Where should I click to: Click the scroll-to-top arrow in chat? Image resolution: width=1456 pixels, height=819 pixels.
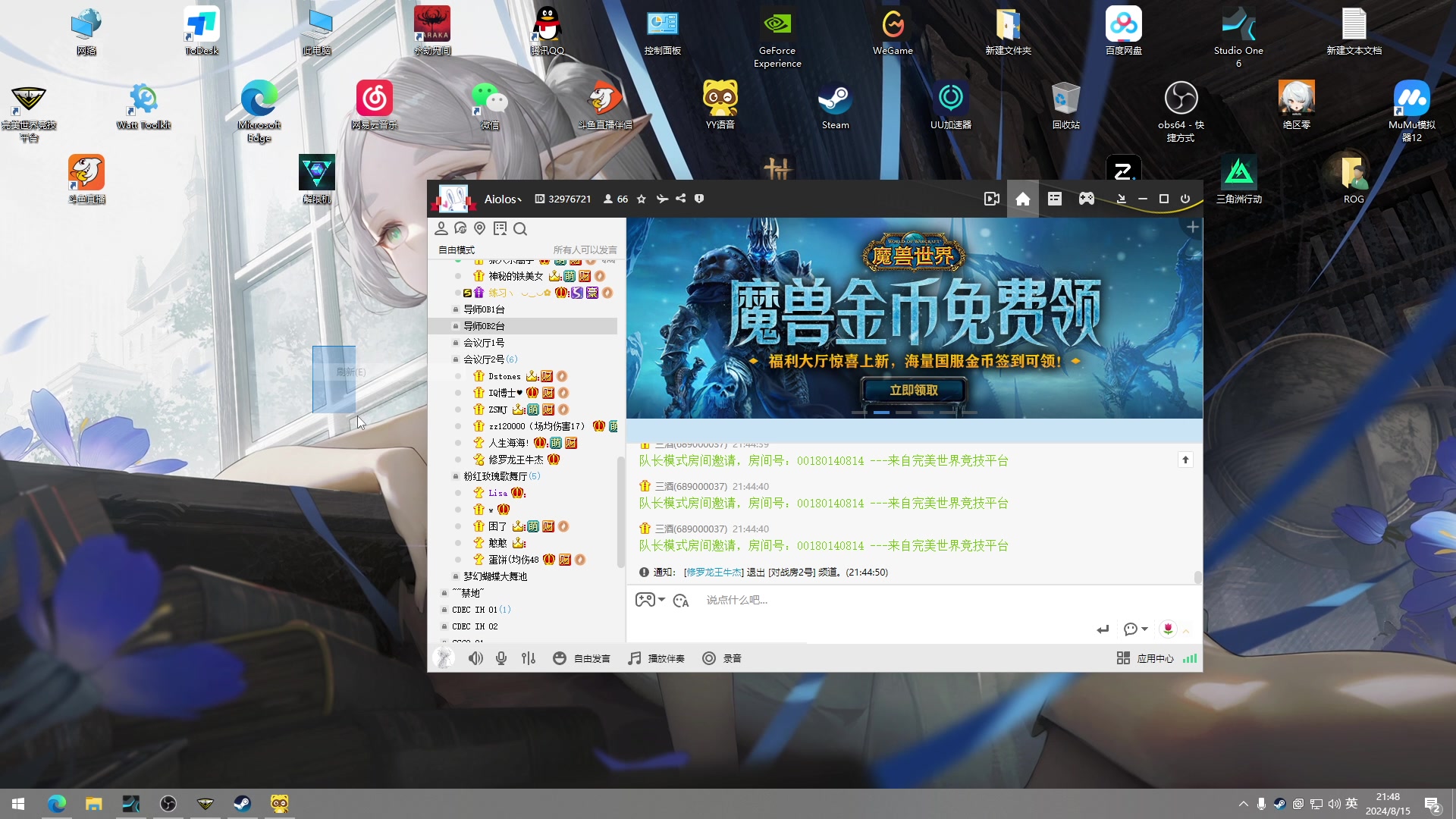click(1185, 460)
